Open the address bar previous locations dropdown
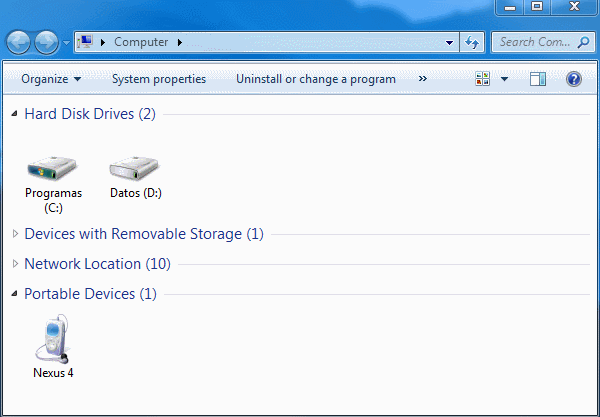600x417 pixels. pos(449,43)
